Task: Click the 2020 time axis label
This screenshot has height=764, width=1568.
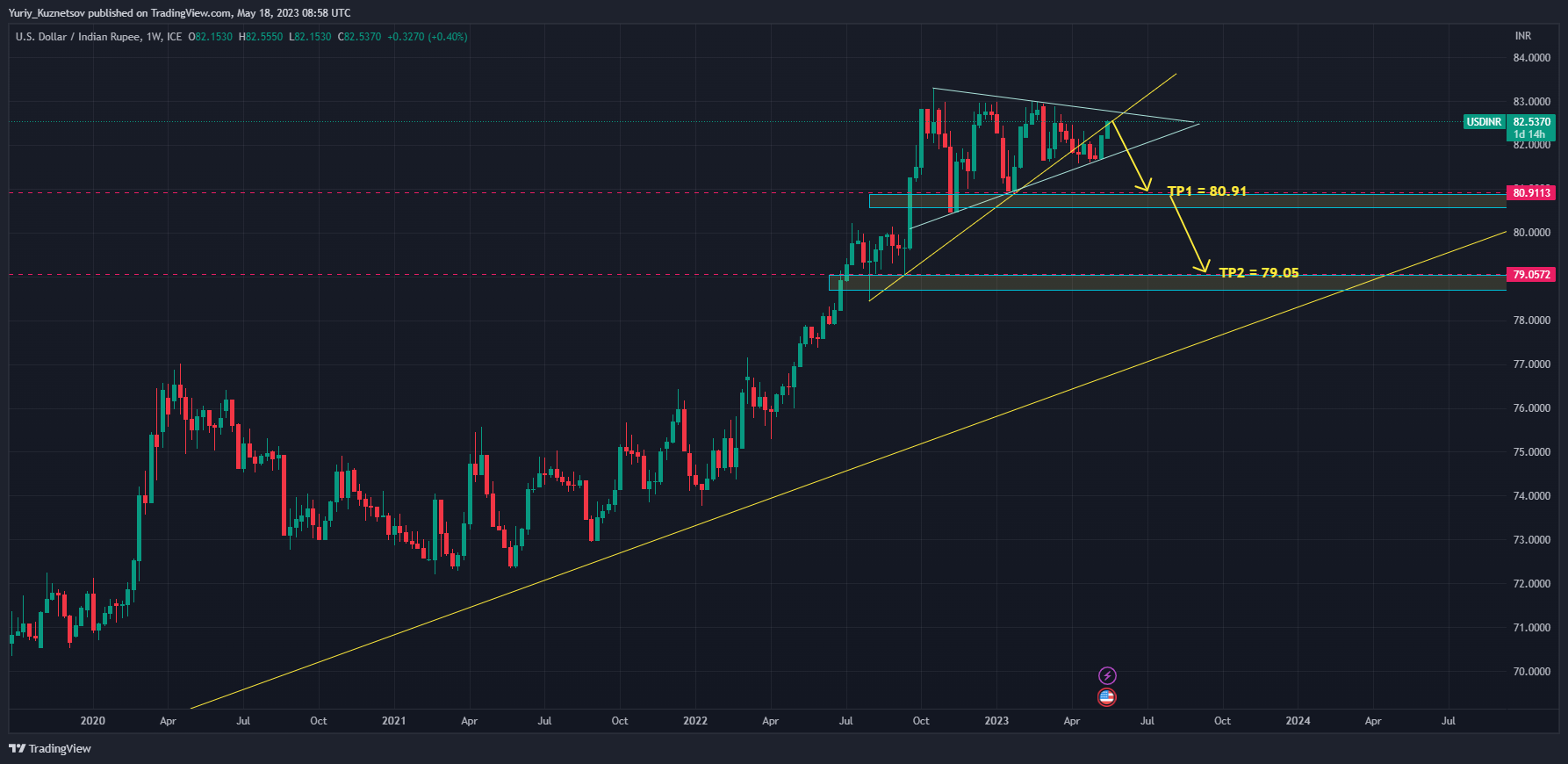Action: coord(92,721)
